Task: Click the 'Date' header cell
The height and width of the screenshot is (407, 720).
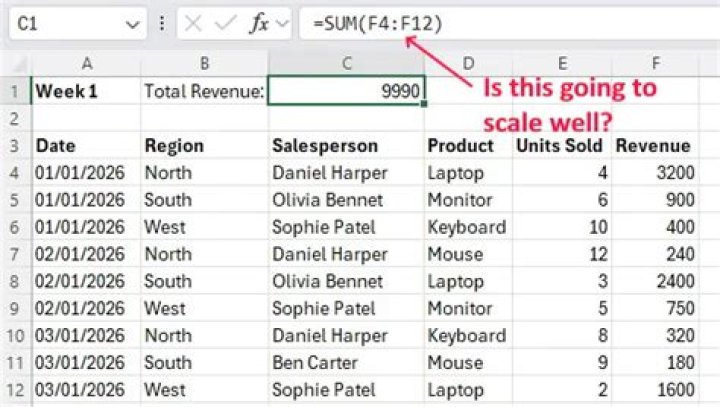Action: [86, 146]
